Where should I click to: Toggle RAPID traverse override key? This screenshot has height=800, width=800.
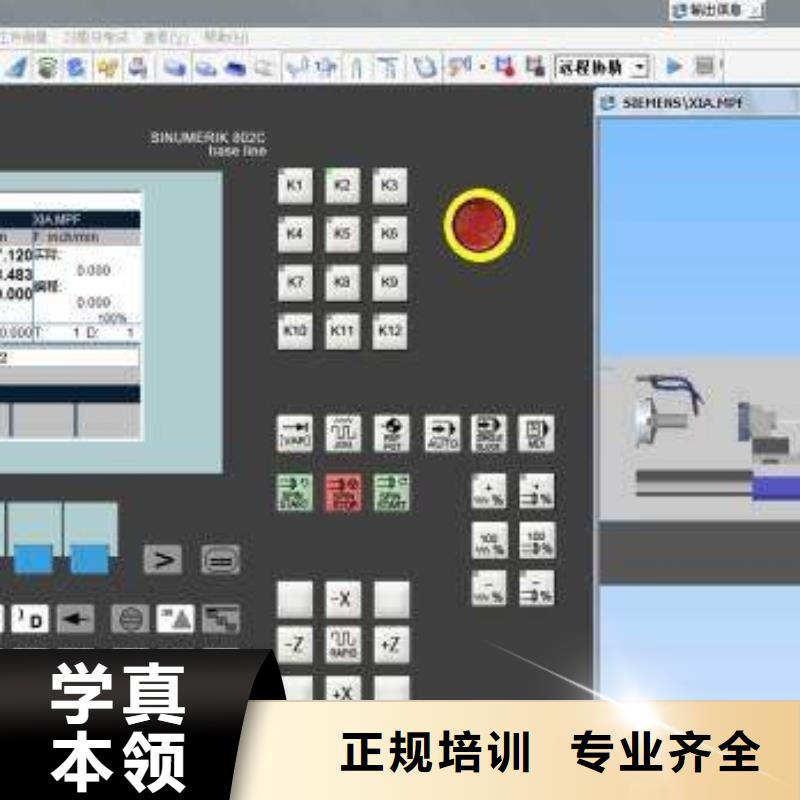(343, 645)
